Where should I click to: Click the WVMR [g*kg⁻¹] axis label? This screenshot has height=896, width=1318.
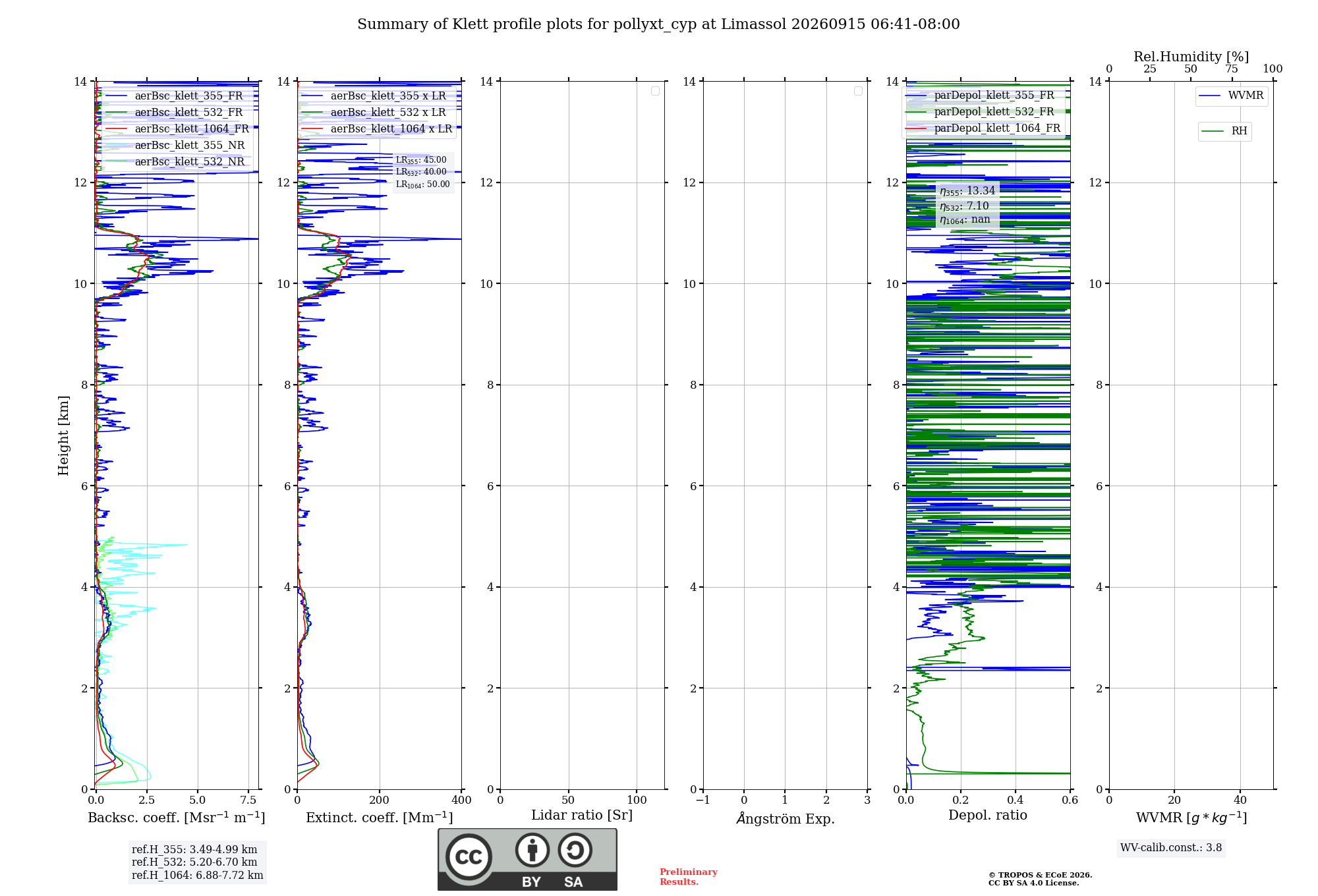[x=1191, y=818]
